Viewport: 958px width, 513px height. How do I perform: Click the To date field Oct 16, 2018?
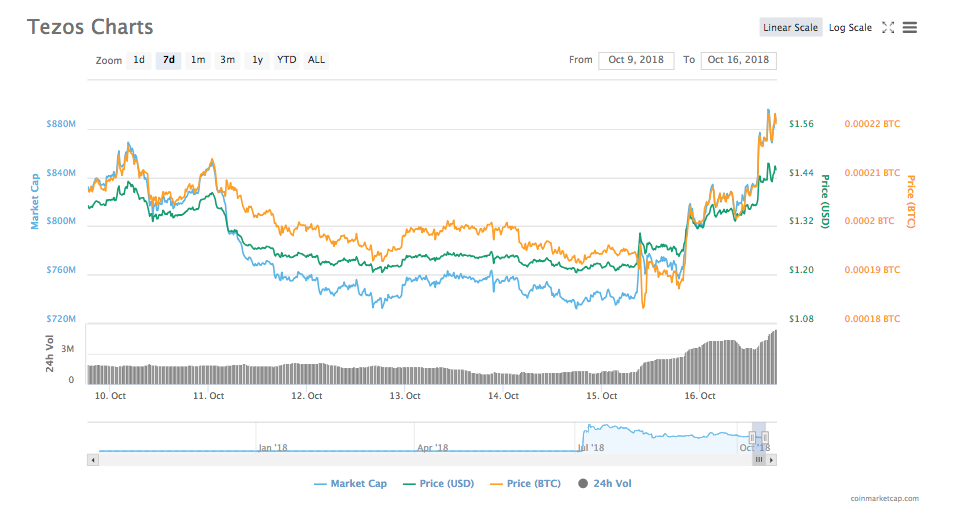[x=739, y=60]
